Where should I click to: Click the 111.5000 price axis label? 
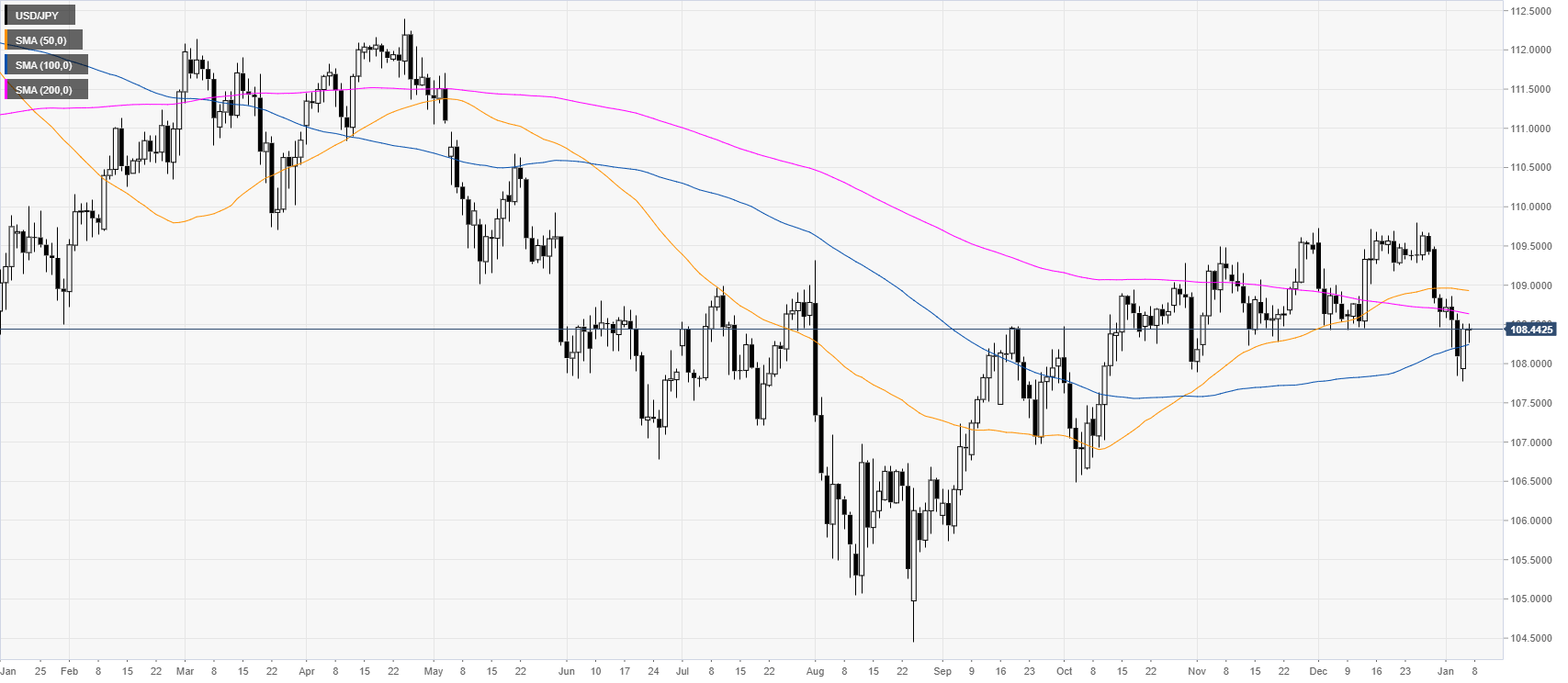point(1531,89)
